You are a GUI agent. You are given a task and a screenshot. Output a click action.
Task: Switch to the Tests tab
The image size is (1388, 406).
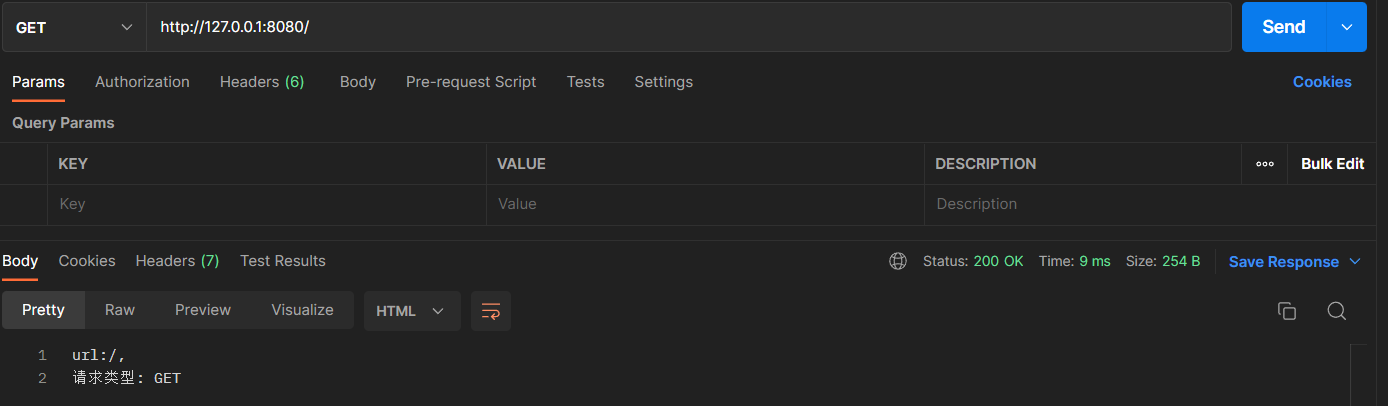click(x=585, y=82)
